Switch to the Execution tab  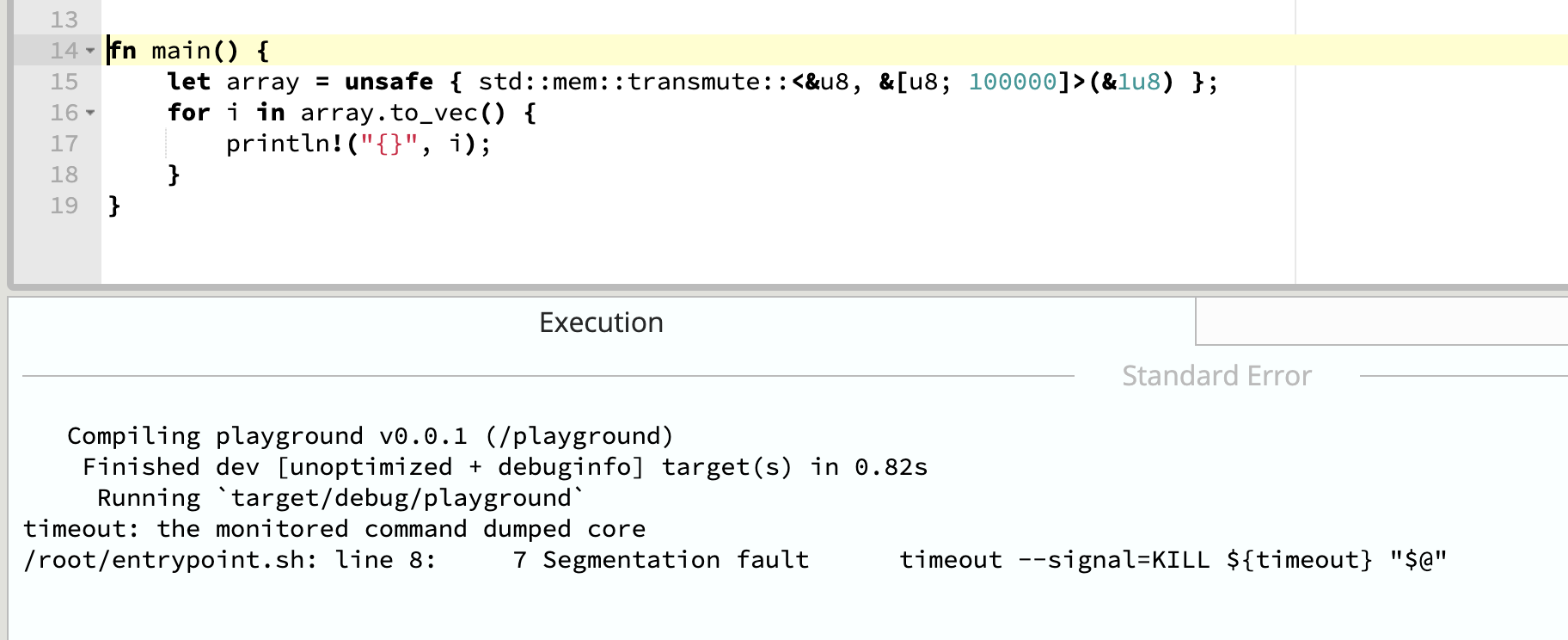coord(602,323)
